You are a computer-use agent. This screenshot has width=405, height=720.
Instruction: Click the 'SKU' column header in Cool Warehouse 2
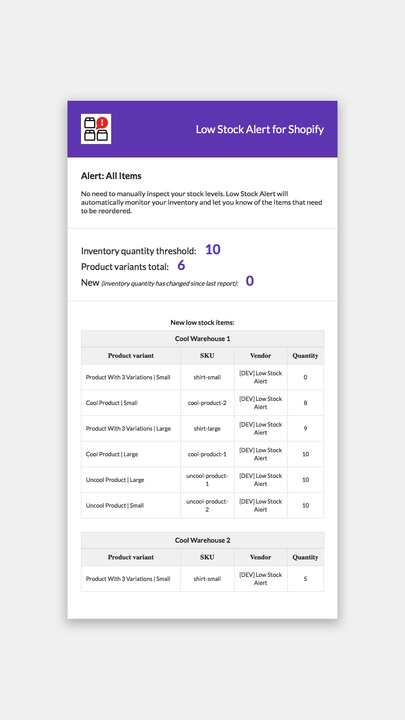click(x=207, y=557)
